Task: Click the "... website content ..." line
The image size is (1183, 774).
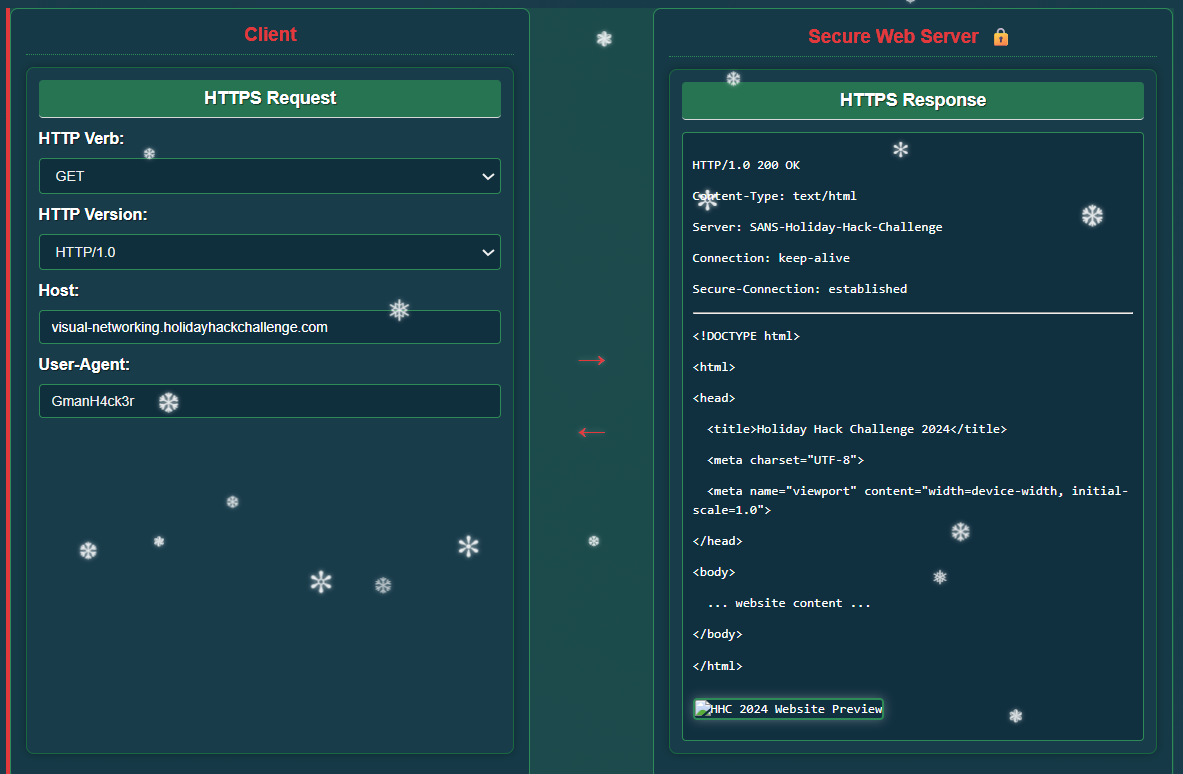Action: click(x=788, y=604)
